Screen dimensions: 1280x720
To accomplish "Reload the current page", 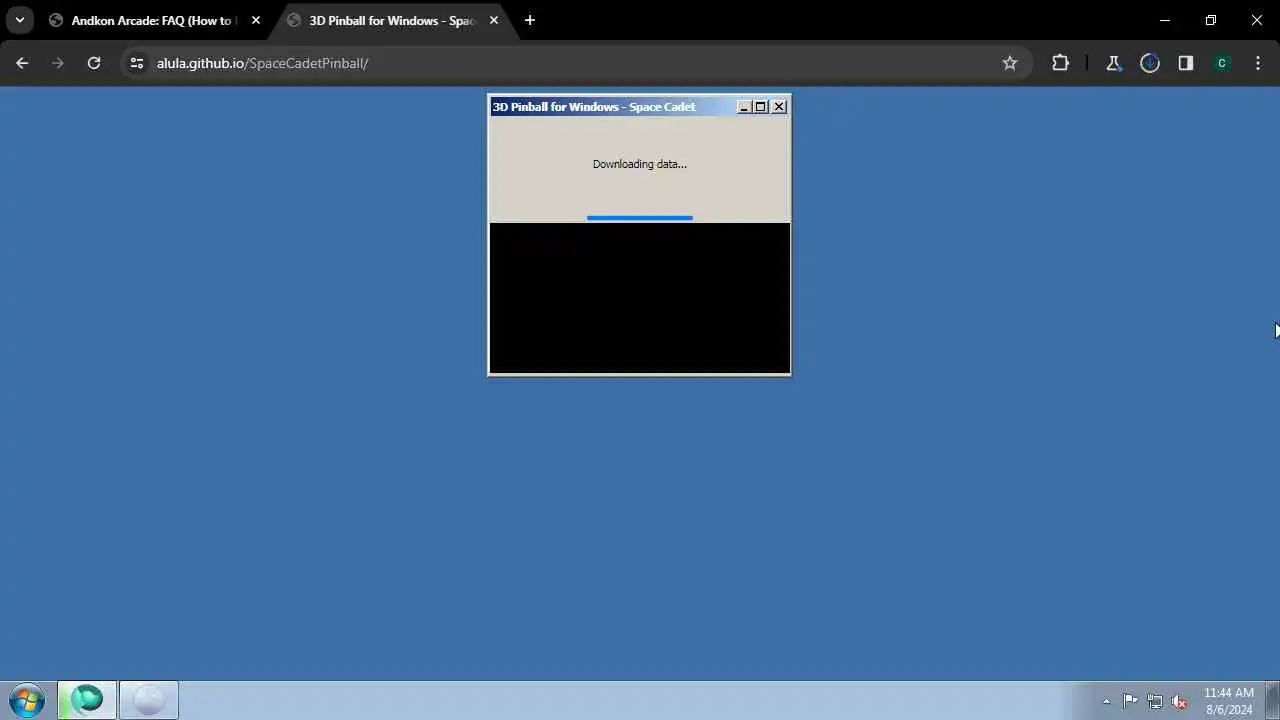I will pyautogui.click(x=94, y=63).
